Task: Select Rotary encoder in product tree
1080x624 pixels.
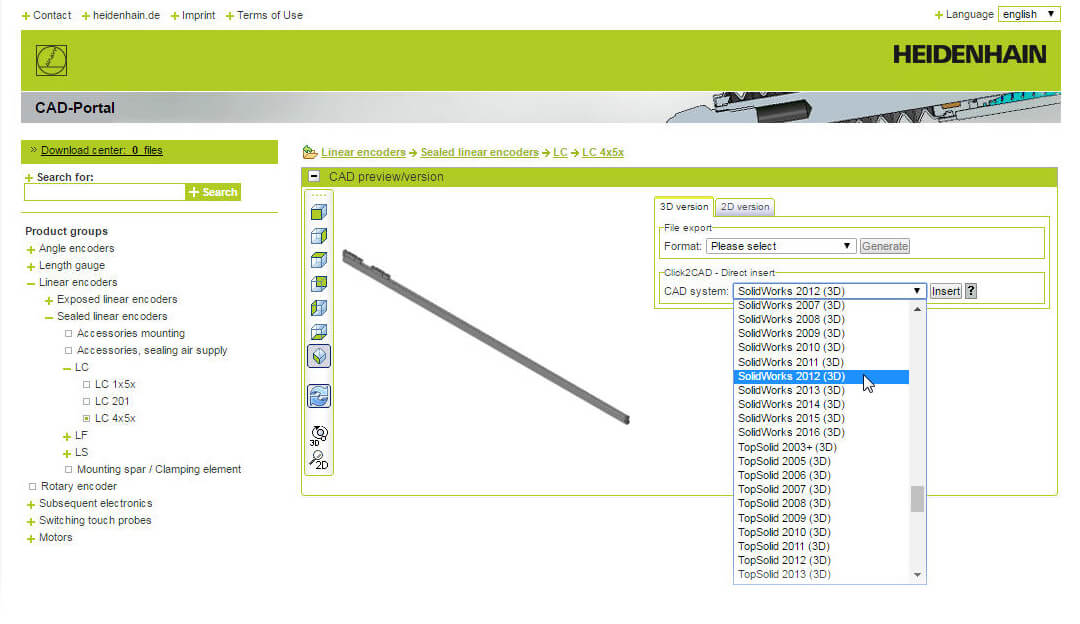Action: coord(79,486)
